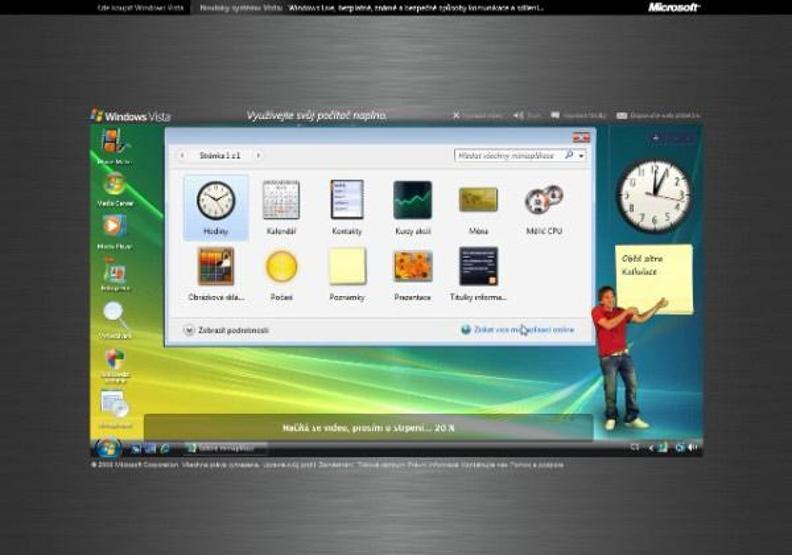The image size is (792, 555).
Task: Click the speaker sound icon in the demo header
Action: (x=518, y=116)
